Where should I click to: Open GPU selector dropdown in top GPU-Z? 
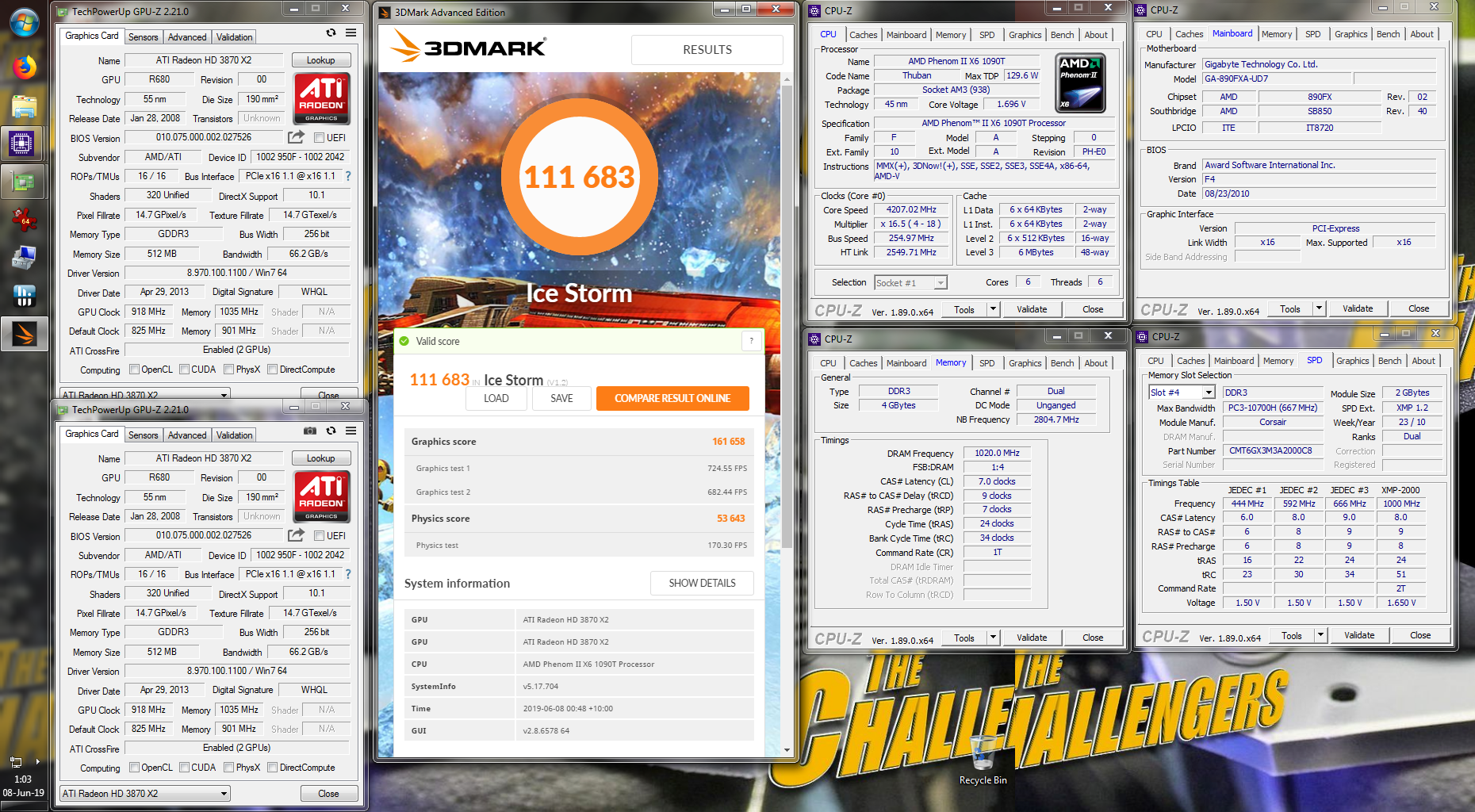145,394
